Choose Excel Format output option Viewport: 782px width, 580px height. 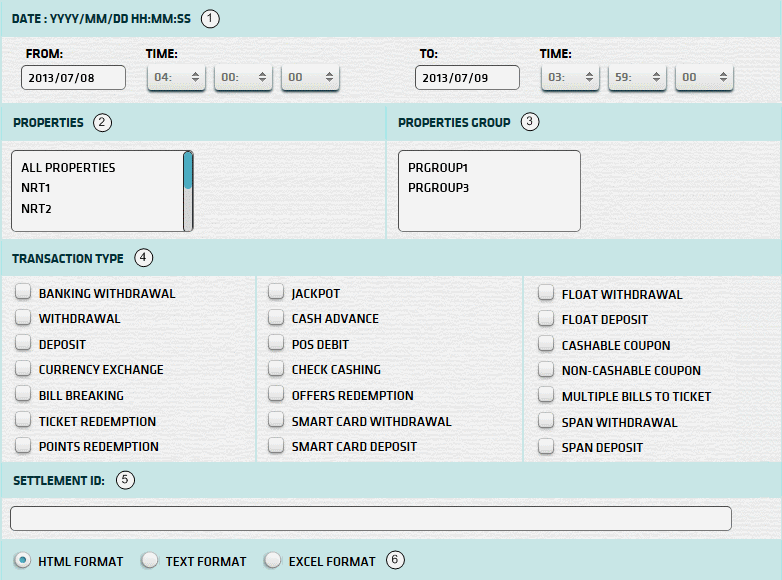coord(273,561)
